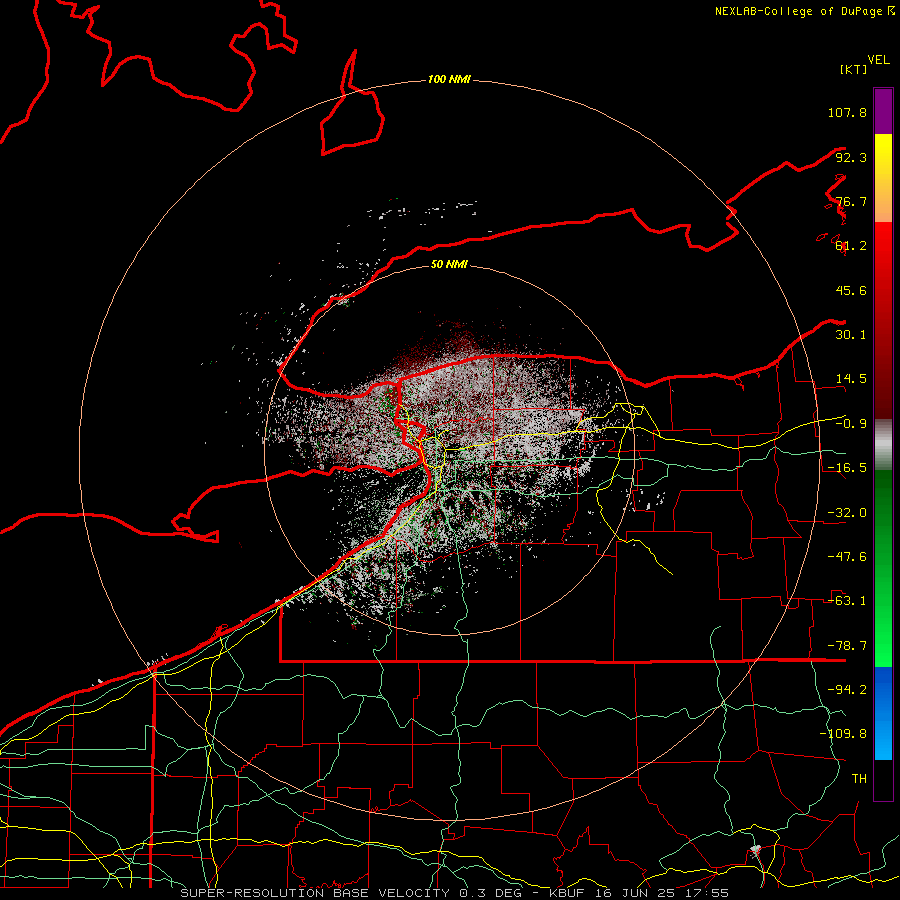Click the -63.1 scale value
This screenshot has height=900, width=900.
point(847,601)
